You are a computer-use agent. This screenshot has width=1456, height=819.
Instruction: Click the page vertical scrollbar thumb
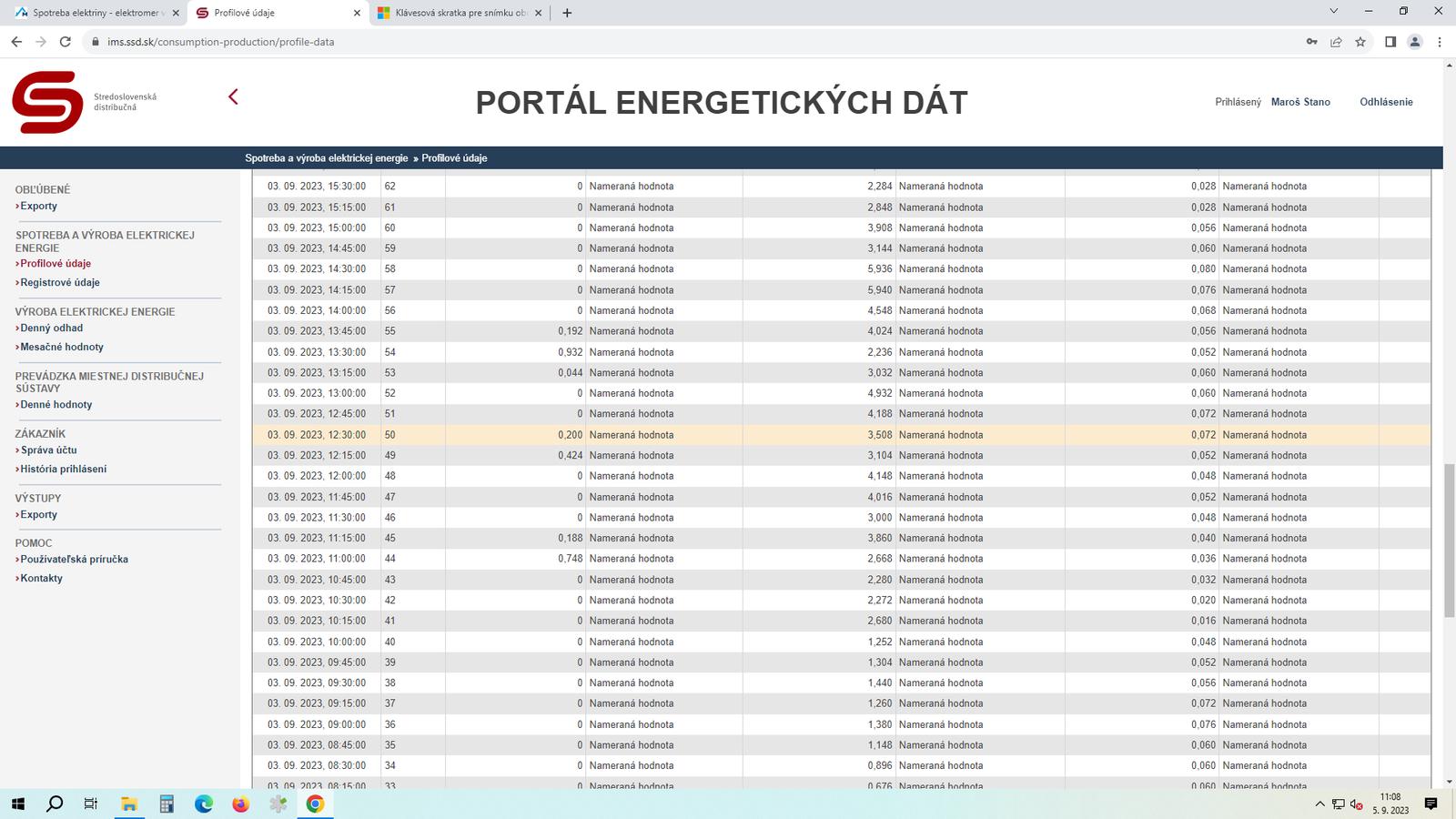coord(1449,541)
